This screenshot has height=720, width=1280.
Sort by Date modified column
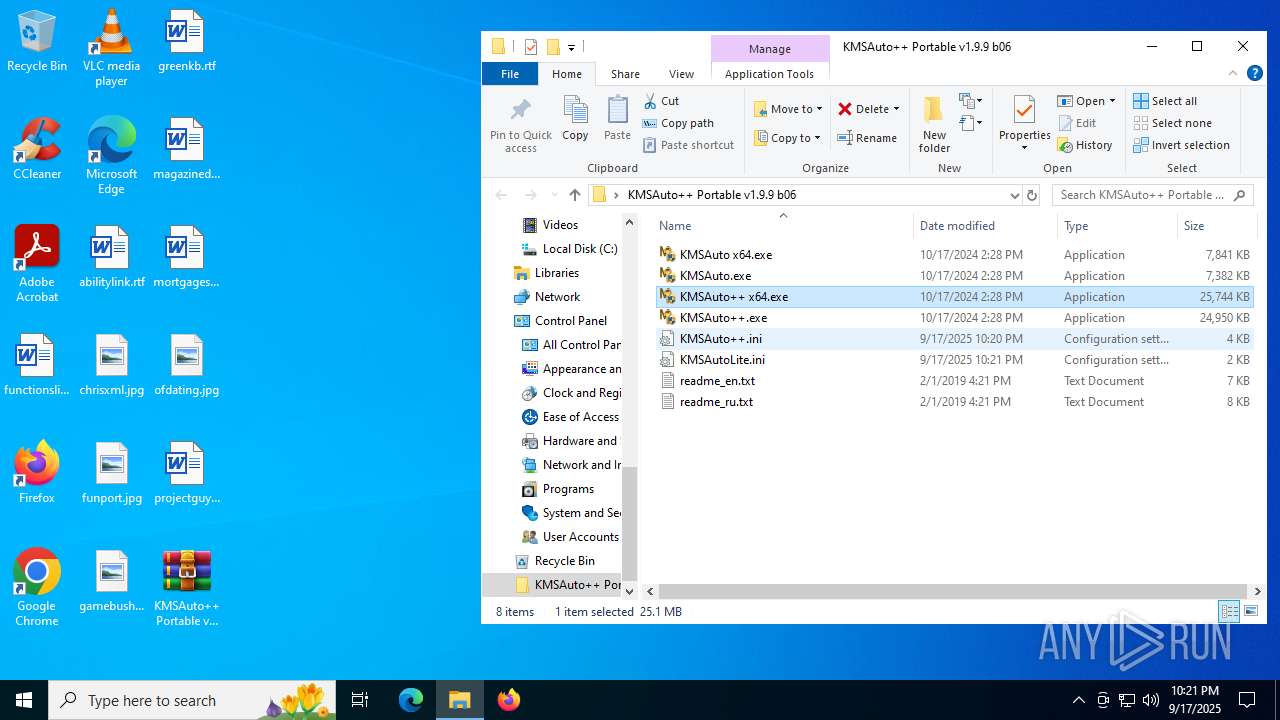pos(985,226)
